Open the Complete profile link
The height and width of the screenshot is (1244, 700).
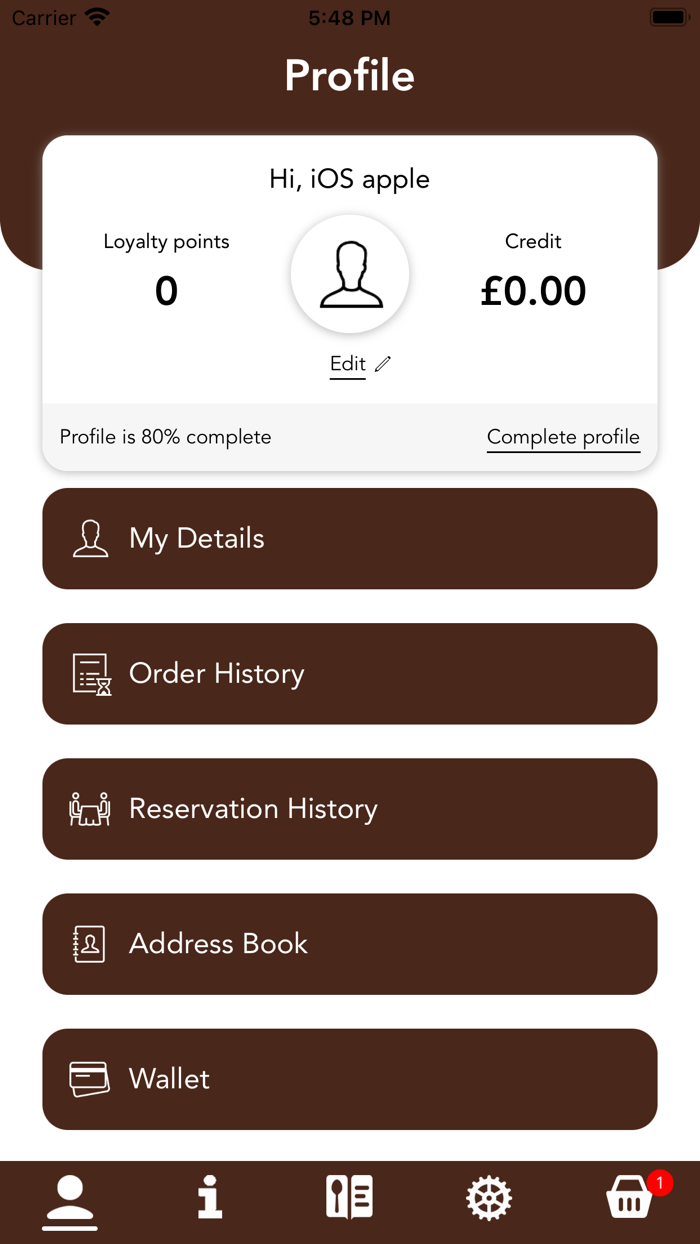[563, 437]
